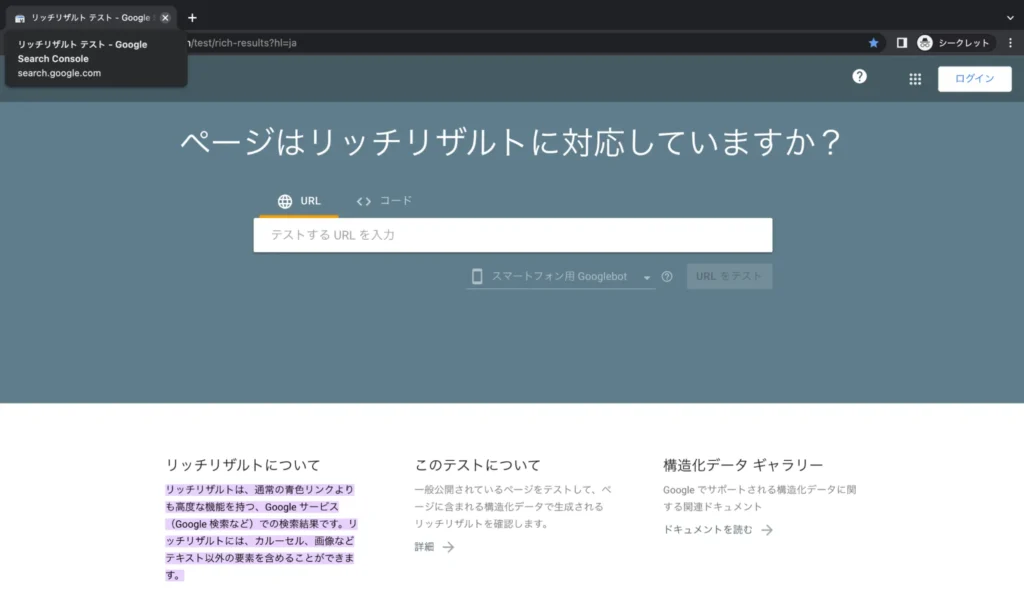This screenshot has width=1024, height=590.
Task: Open the スマートフォン用 Googlebot dropdown
Action: (560, 276)
